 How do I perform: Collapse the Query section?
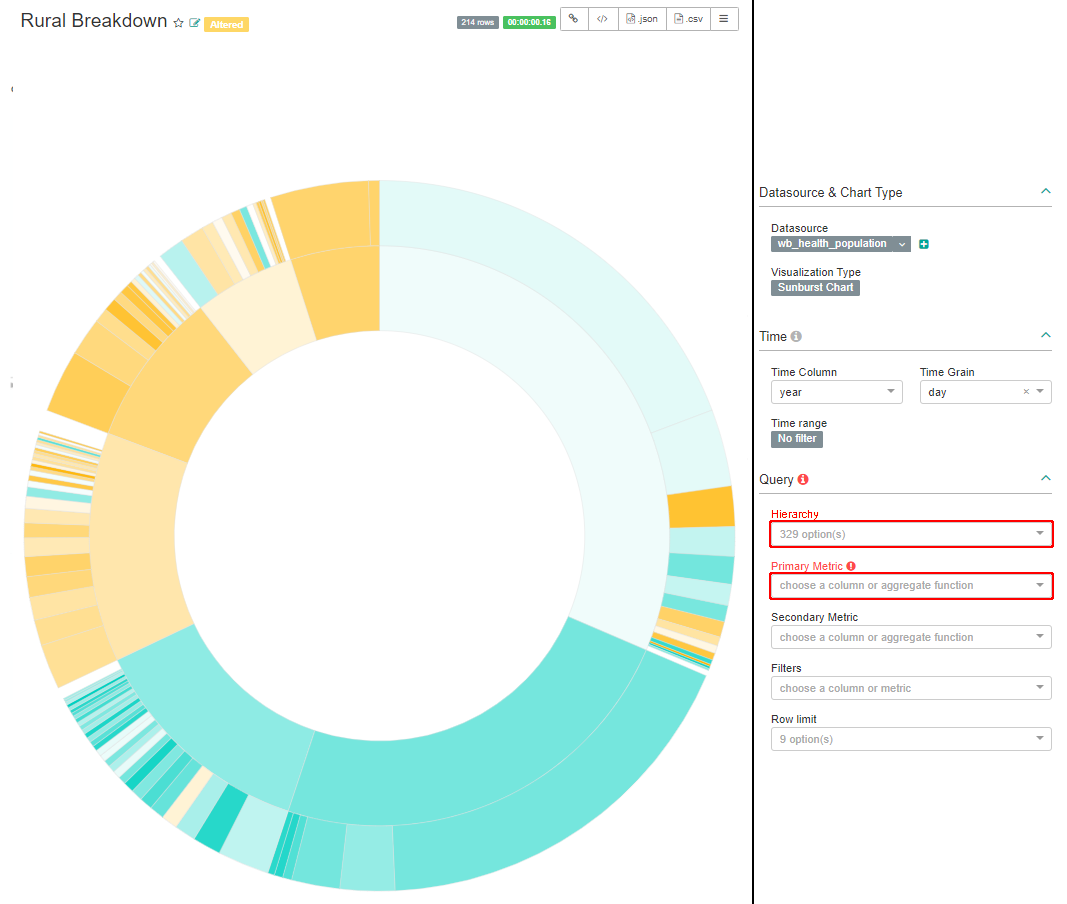pyautogui.click(x=1045, y=479)
